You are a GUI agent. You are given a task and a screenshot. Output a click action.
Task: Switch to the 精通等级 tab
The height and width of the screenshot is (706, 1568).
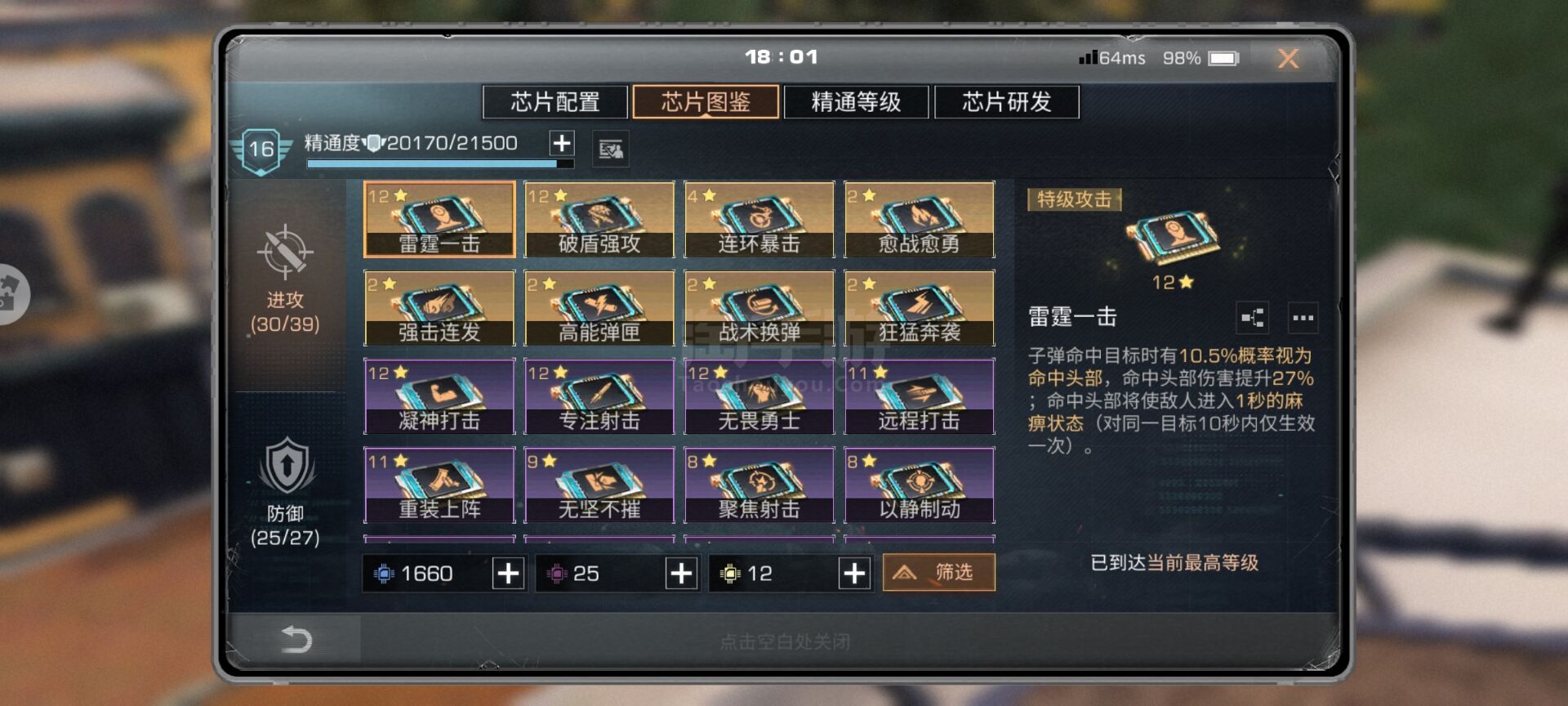[x=856, y=102]
